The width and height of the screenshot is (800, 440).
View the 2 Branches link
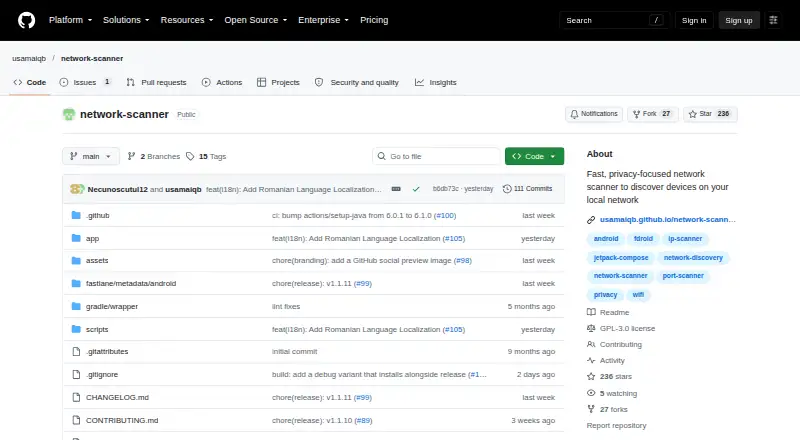[x=154, y=156]
